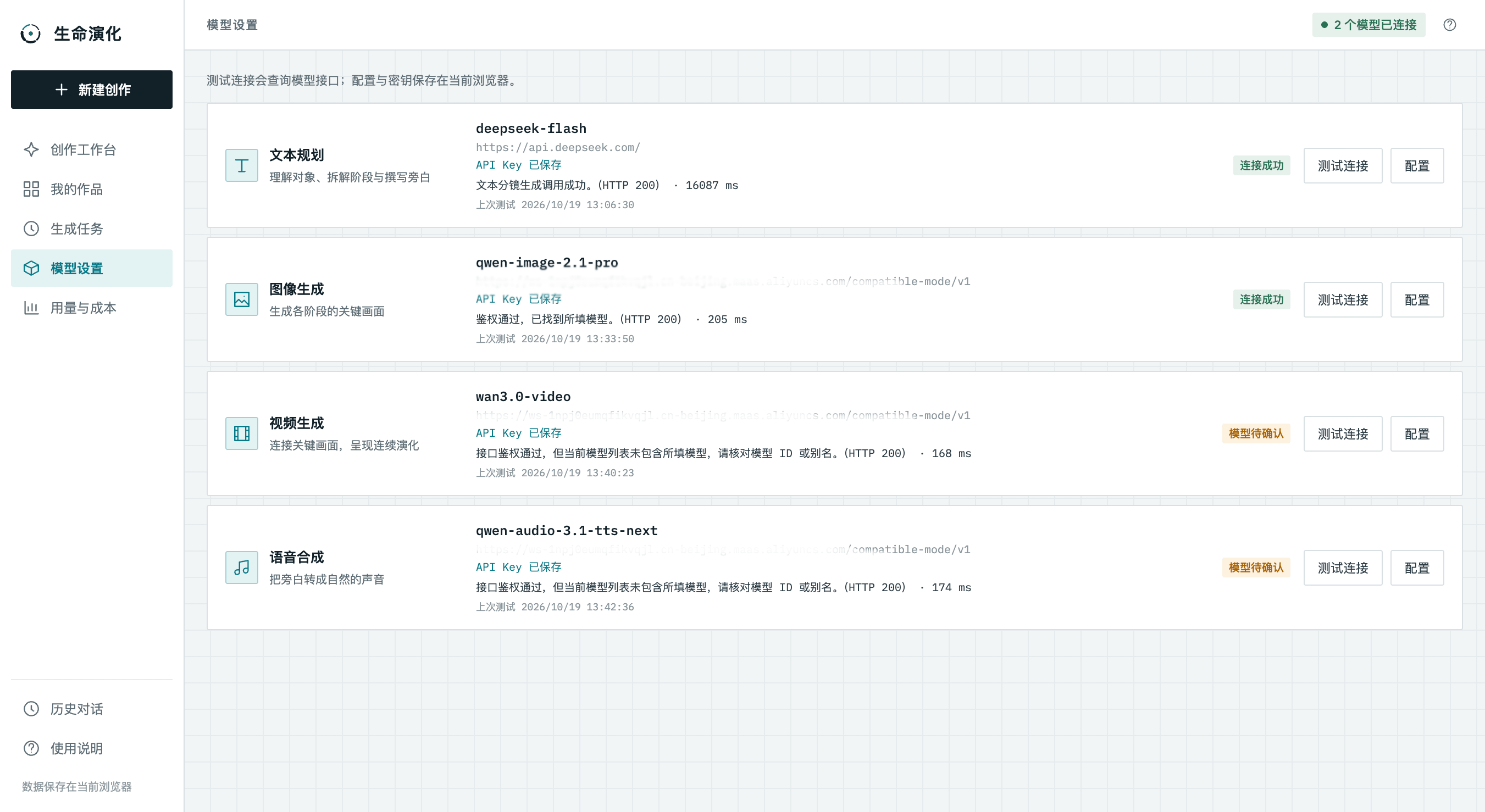Click the text planning T icon
1485x812 pixels.
pos(241,165)
